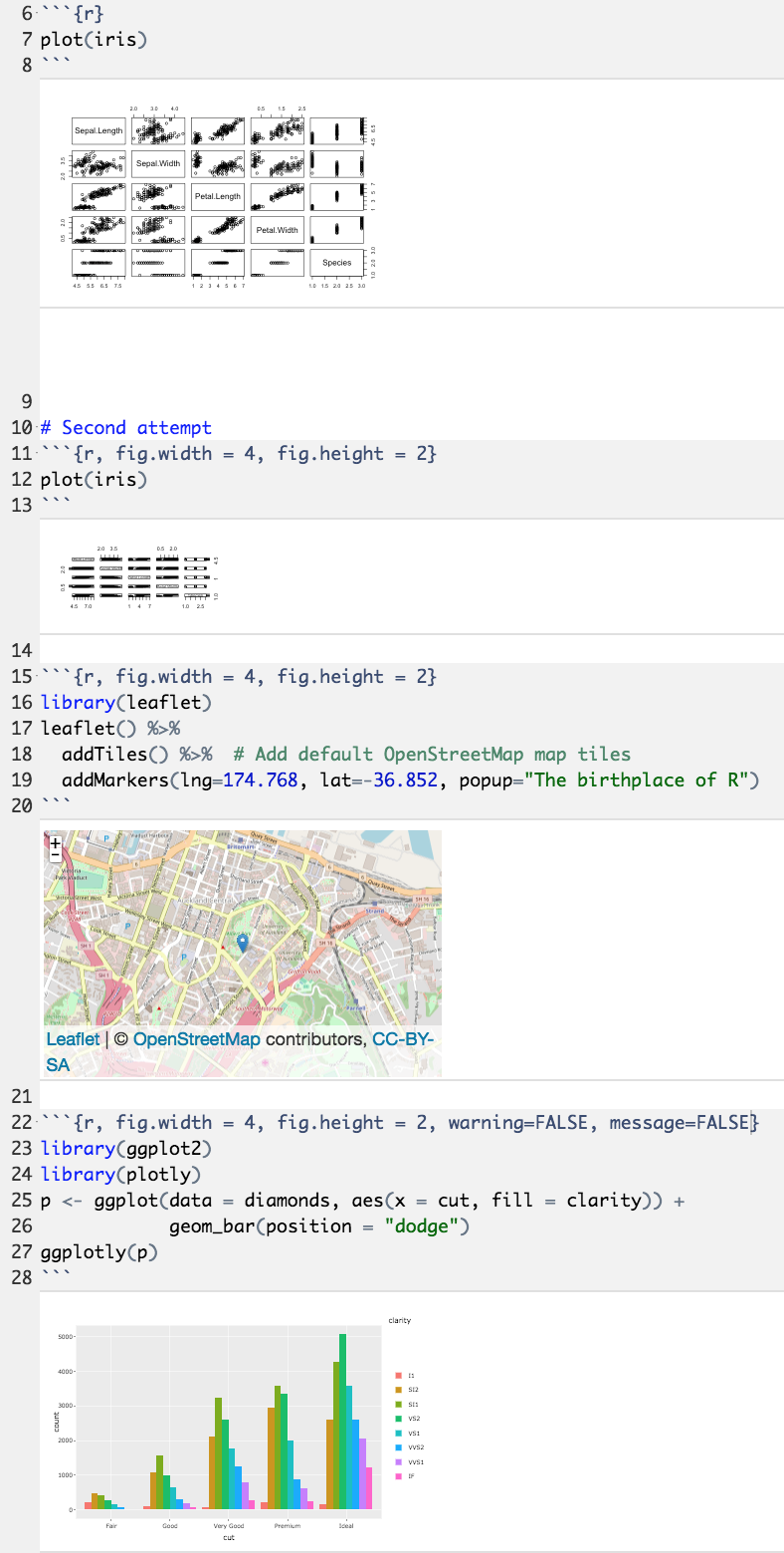Zoom in on the Leaflet map
Image resolution: width=784 pixels, height=1553 pixels.
click(x=55, y=842)
